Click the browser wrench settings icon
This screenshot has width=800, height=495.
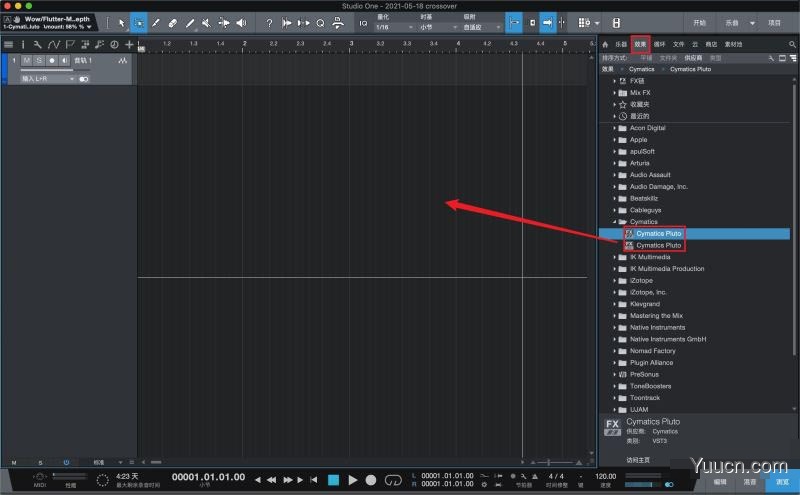coord(771,58)
